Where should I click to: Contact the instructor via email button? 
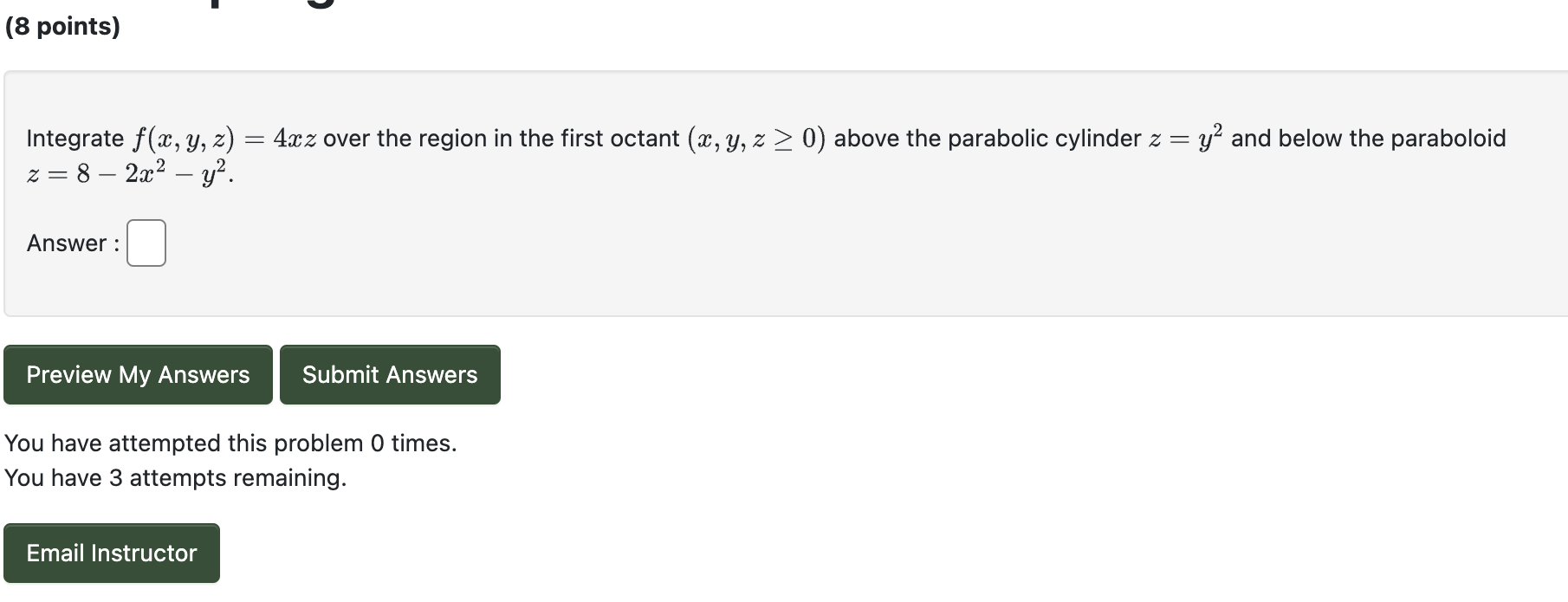[x=112, y=553]
